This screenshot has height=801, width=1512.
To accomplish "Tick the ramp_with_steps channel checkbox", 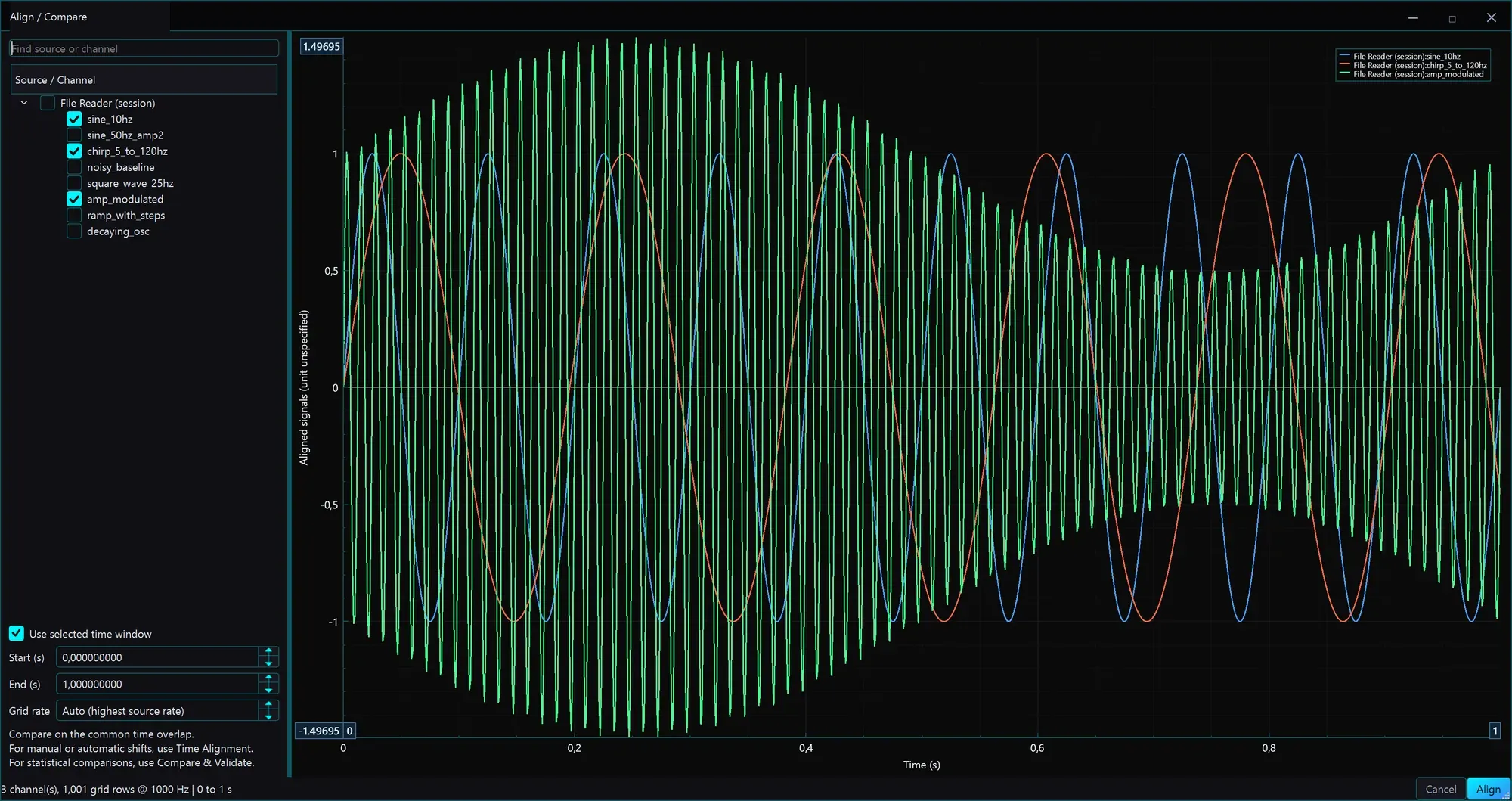I will click(x=74, y=216).
